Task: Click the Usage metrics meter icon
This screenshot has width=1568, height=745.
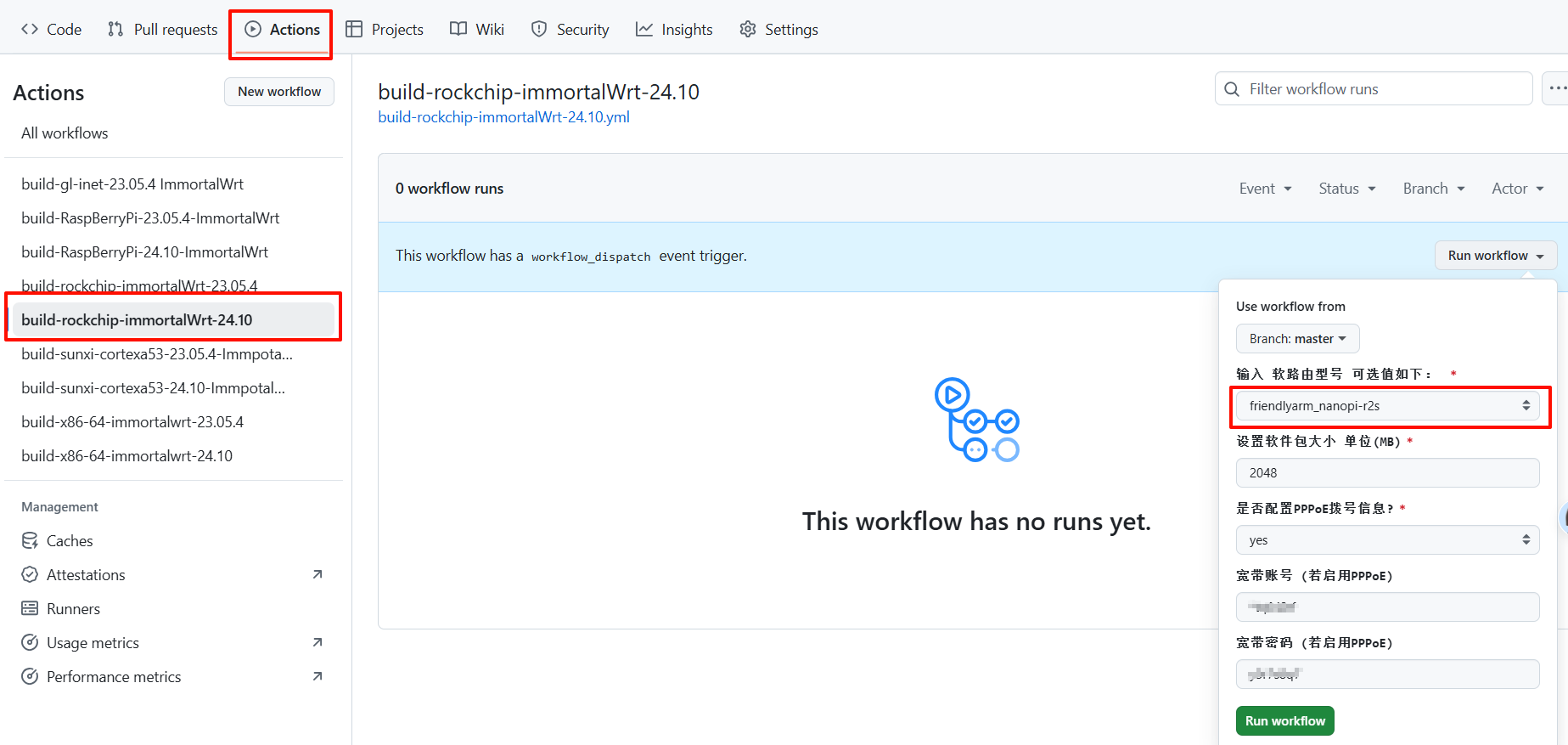Action: click(30, 643)
